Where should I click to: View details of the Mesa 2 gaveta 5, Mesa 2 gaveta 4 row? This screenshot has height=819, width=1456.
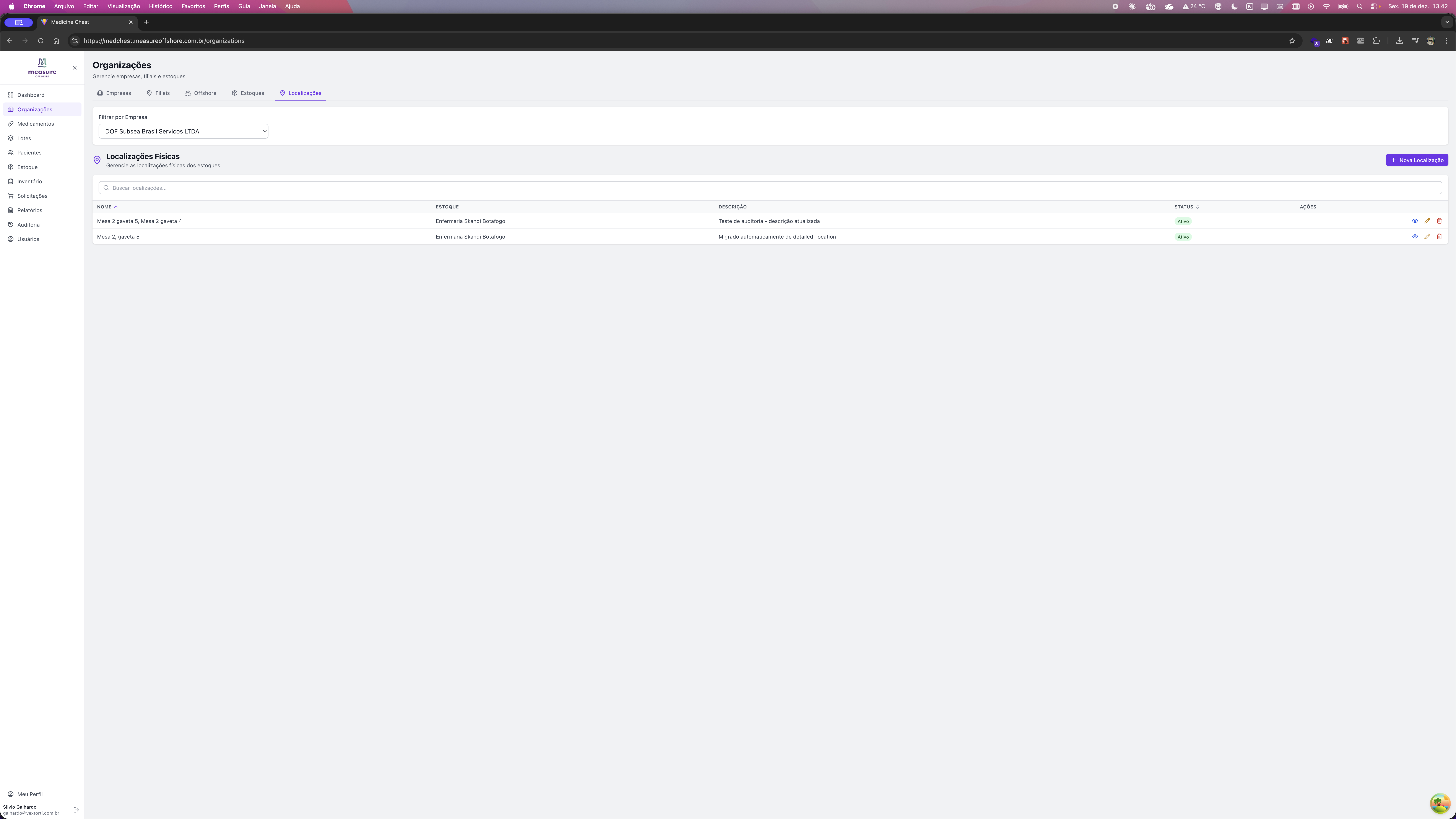[1415, 221]
